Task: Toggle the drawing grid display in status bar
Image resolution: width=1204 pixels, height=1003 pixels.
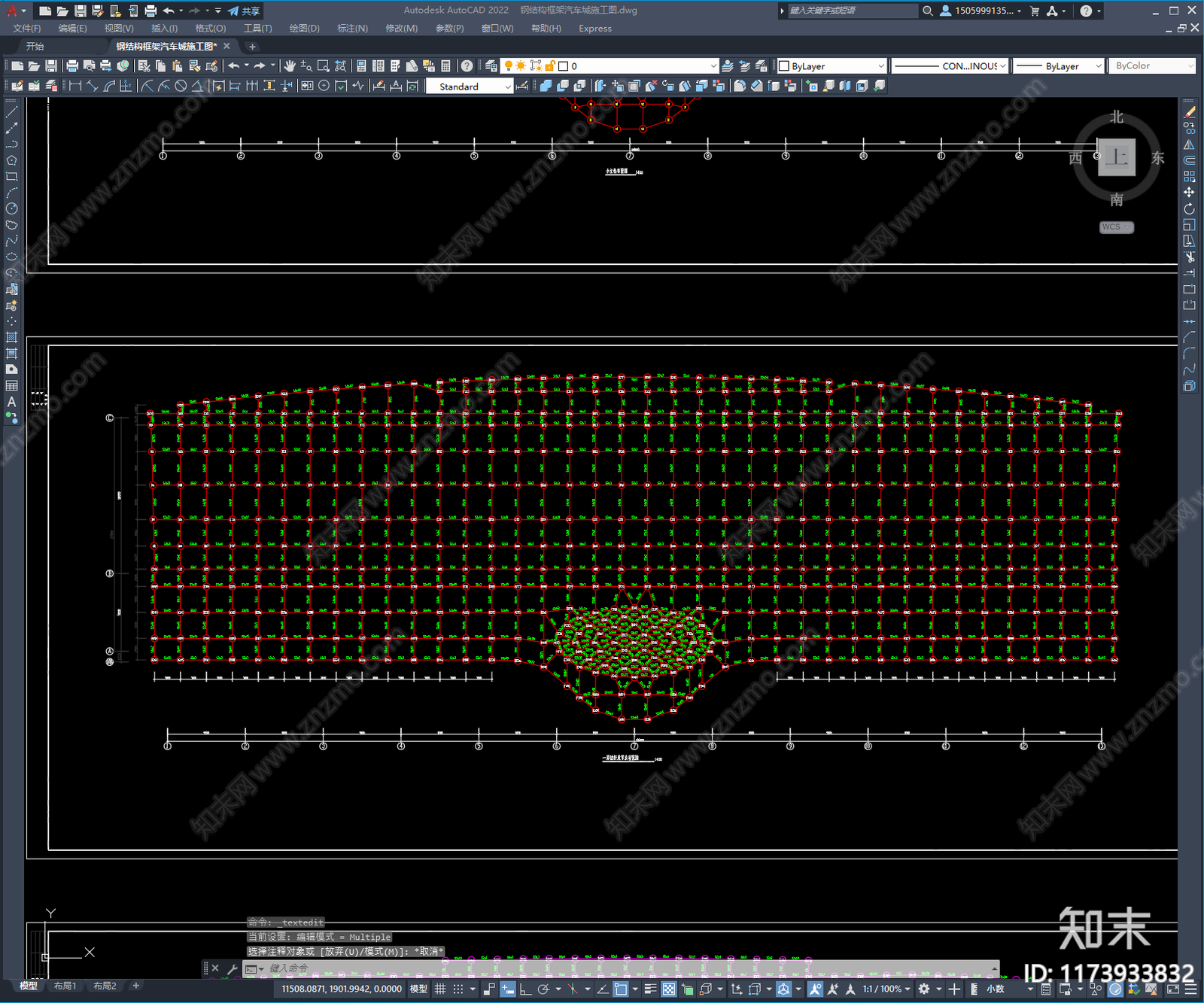Action: tap(441, 989)
